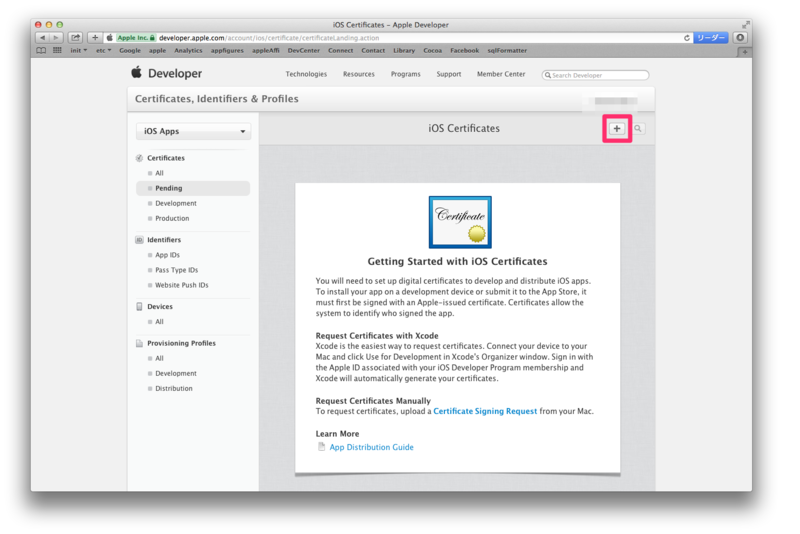Image resolution: width=800 pixels, height=534 pixels.
Task: Select Development under Certificates
Action: tap(176, 203)
